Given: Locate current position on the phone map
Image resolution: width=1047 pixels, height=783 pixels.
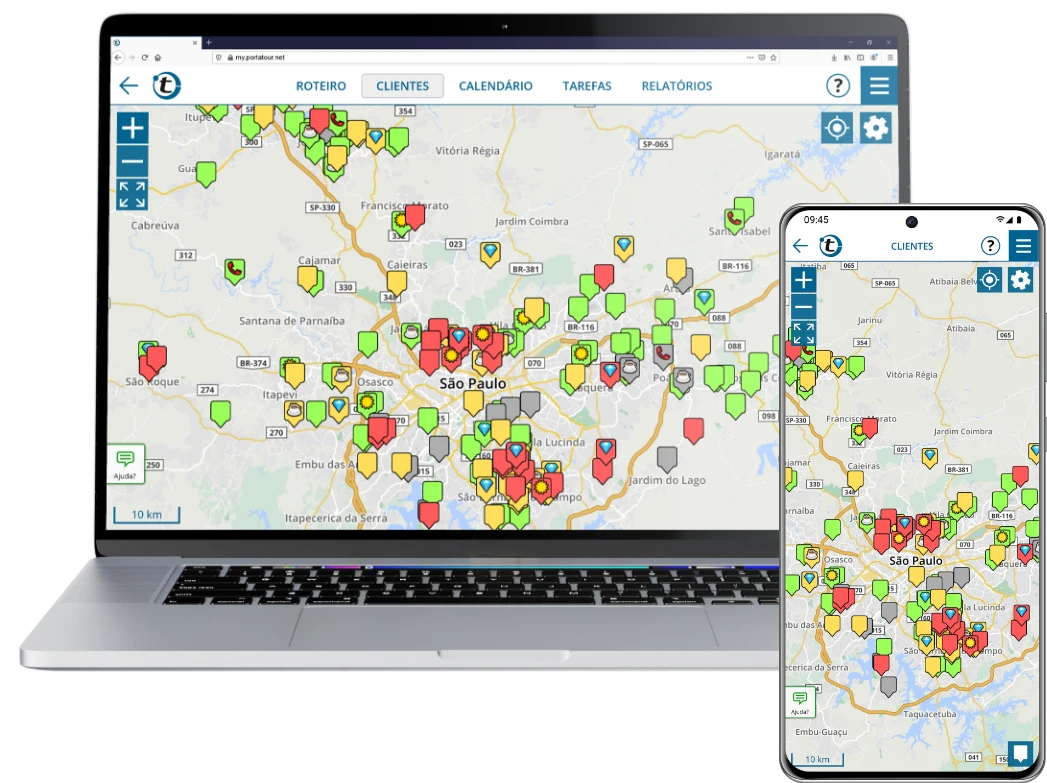Looking at the screenshot, I should click(990, 280).
